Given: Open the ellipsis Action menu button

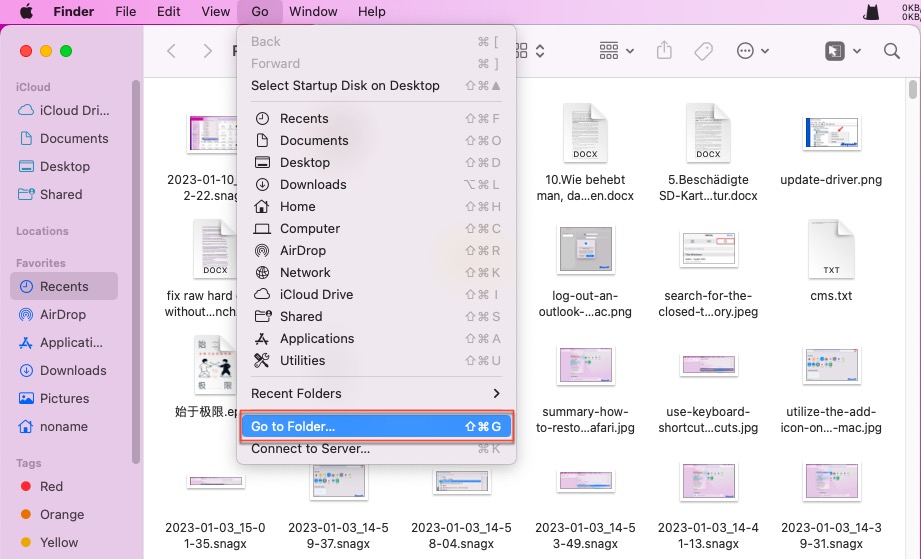Looking at the screenshot, I should click(x=752, y=51).
